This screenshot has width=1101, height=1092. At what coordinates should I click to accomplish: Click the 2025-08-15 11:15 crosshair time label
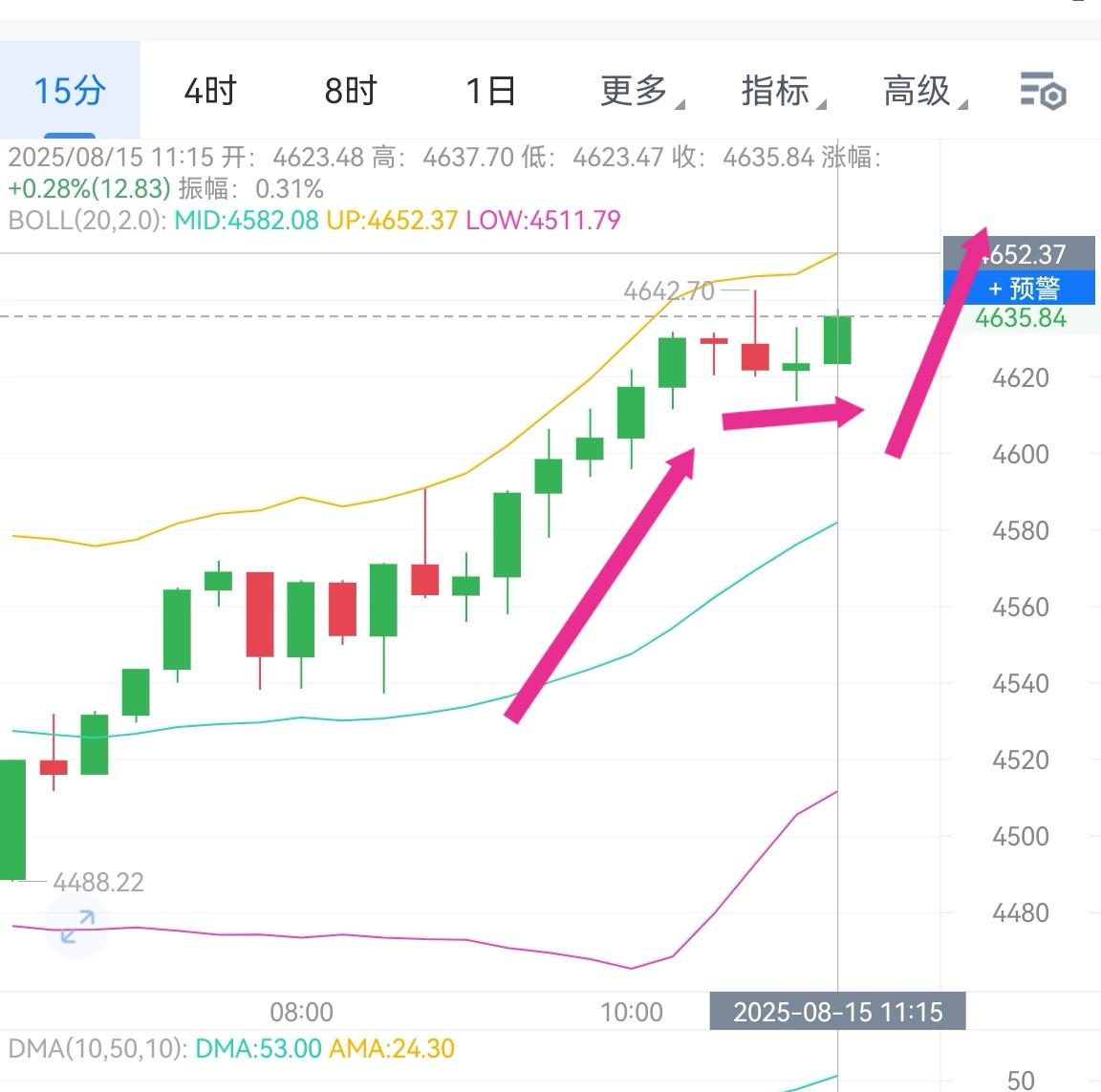tap(837, 1012)
